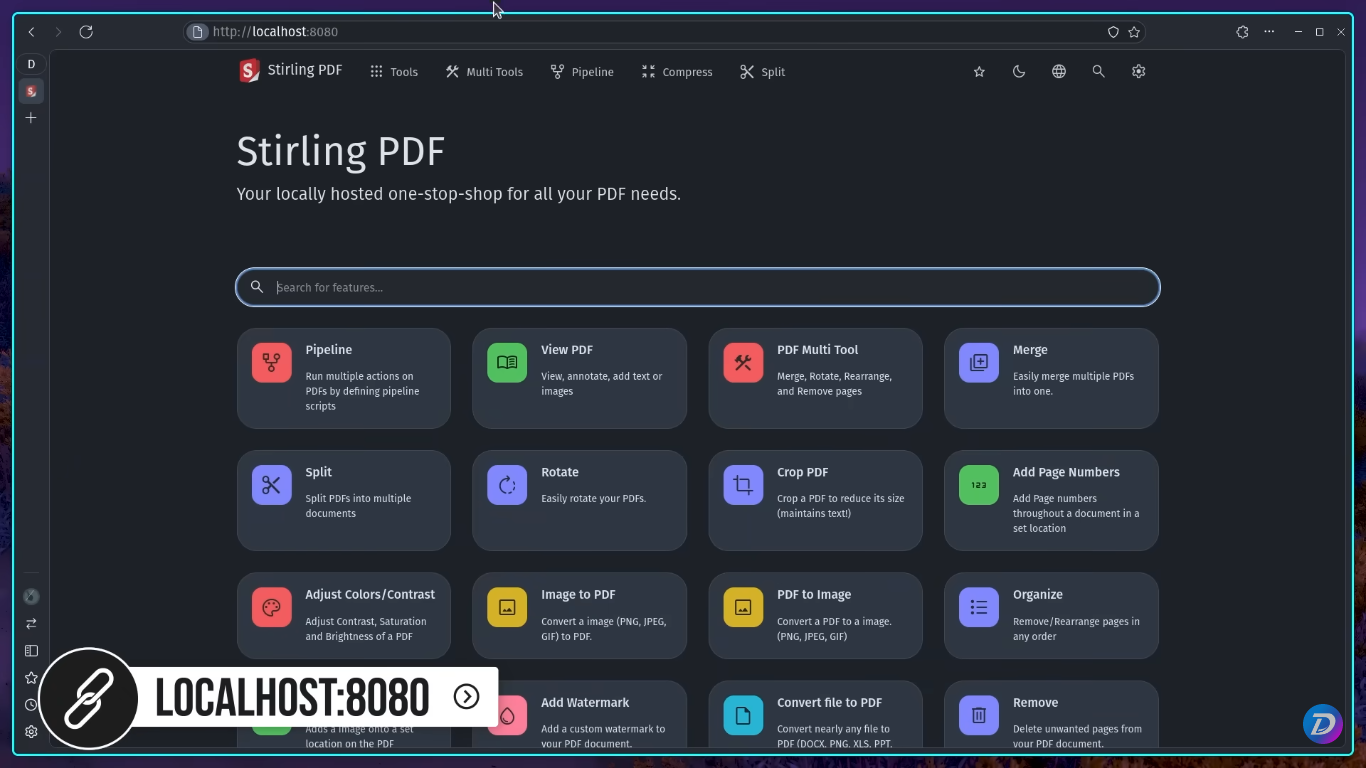Open the Tools dropdown menu

point(393,71)
